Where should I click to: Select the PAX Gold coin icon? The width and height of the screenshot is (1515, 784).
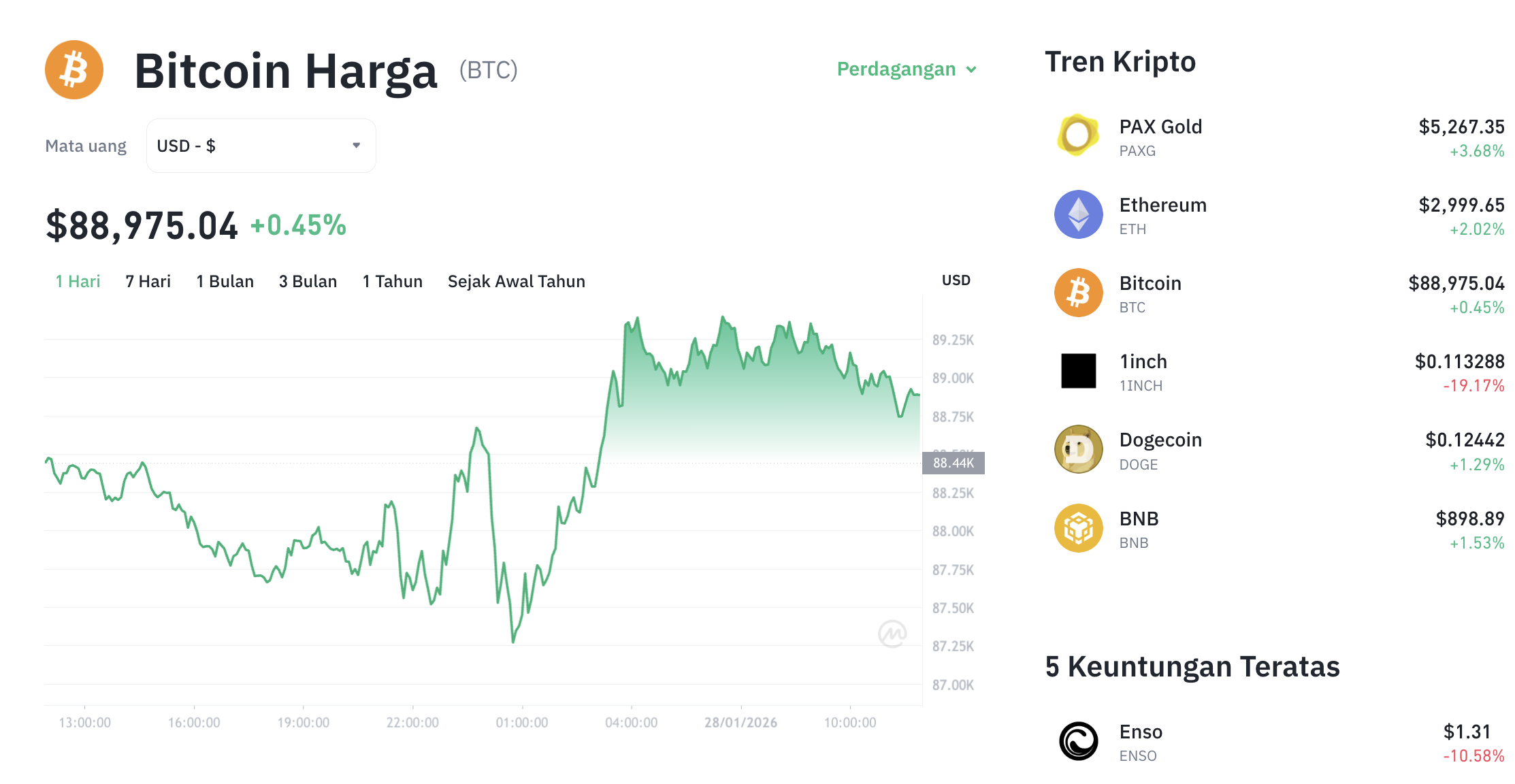click(x=1077, y=135)
